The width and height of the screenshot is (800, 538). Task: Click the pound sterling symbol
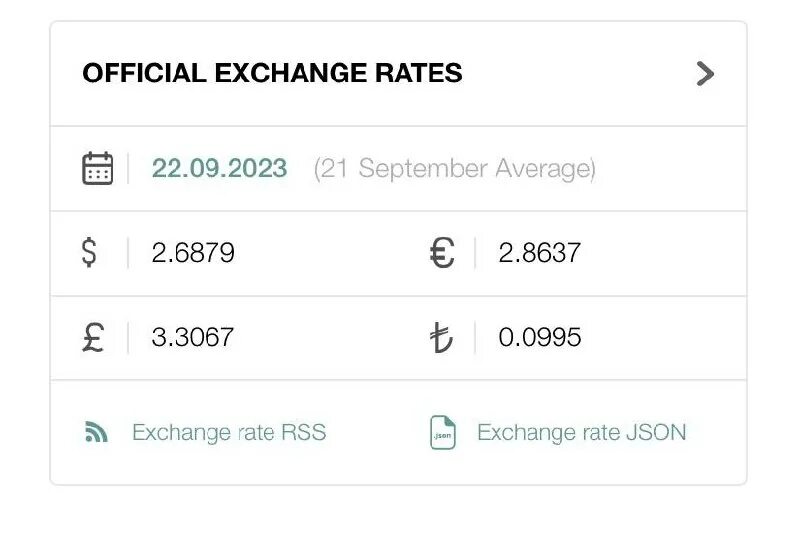click(x=93, y=337)
